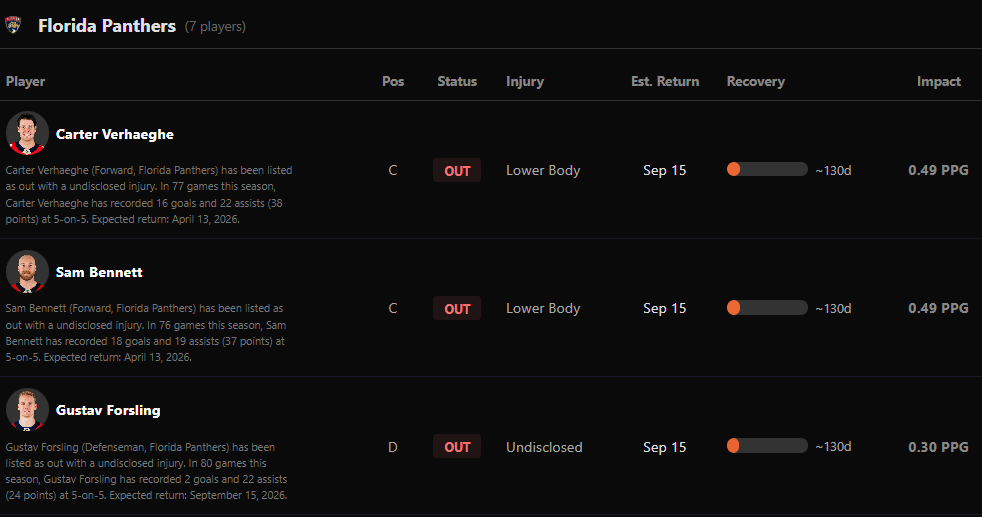
Task: Click Carter Verhaeghe's Sep 15 return date
Action: coord(664,170)
